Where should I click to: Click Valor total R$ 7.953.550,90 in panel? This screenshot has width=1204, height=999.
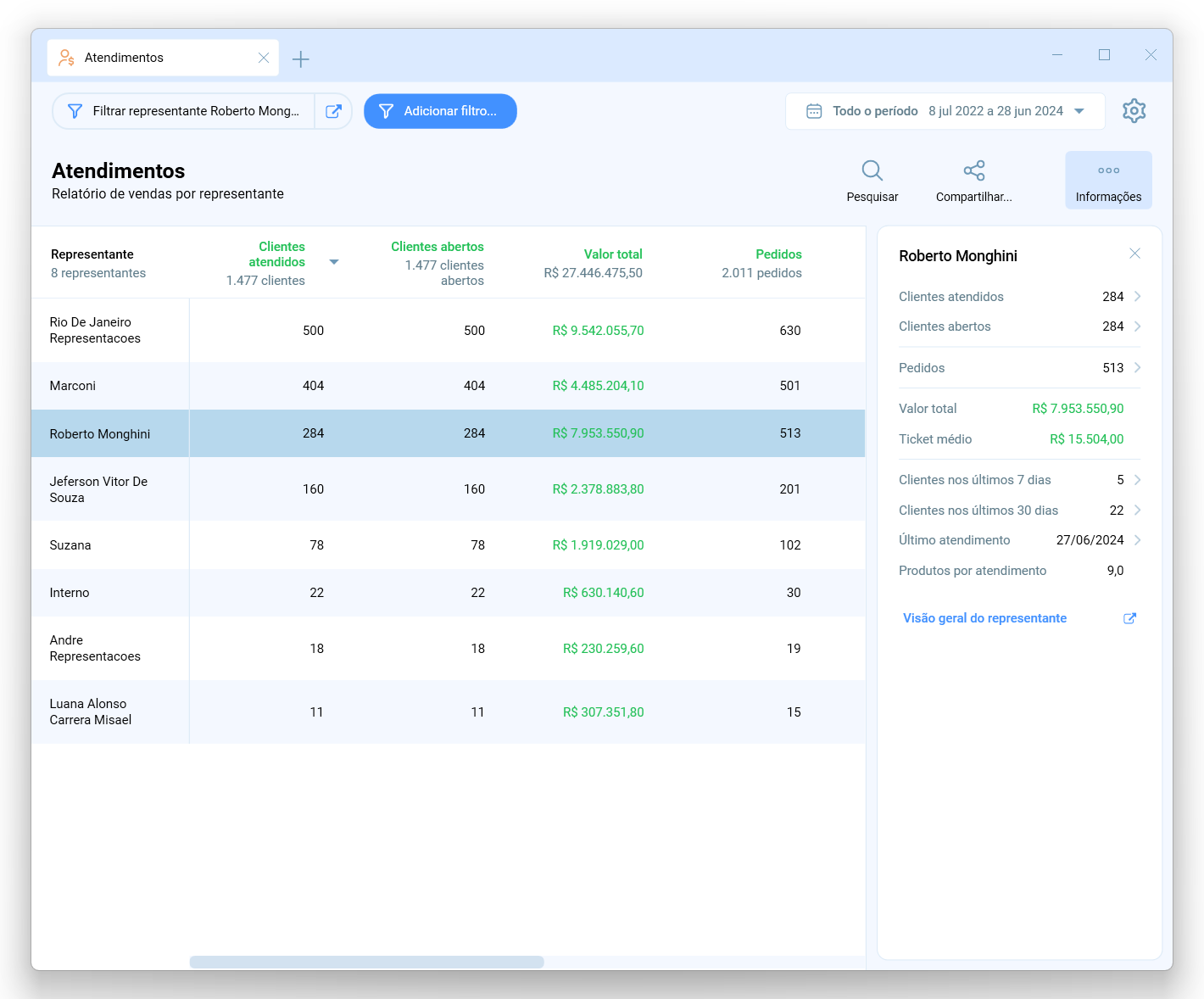click(x=1078, y=409)
